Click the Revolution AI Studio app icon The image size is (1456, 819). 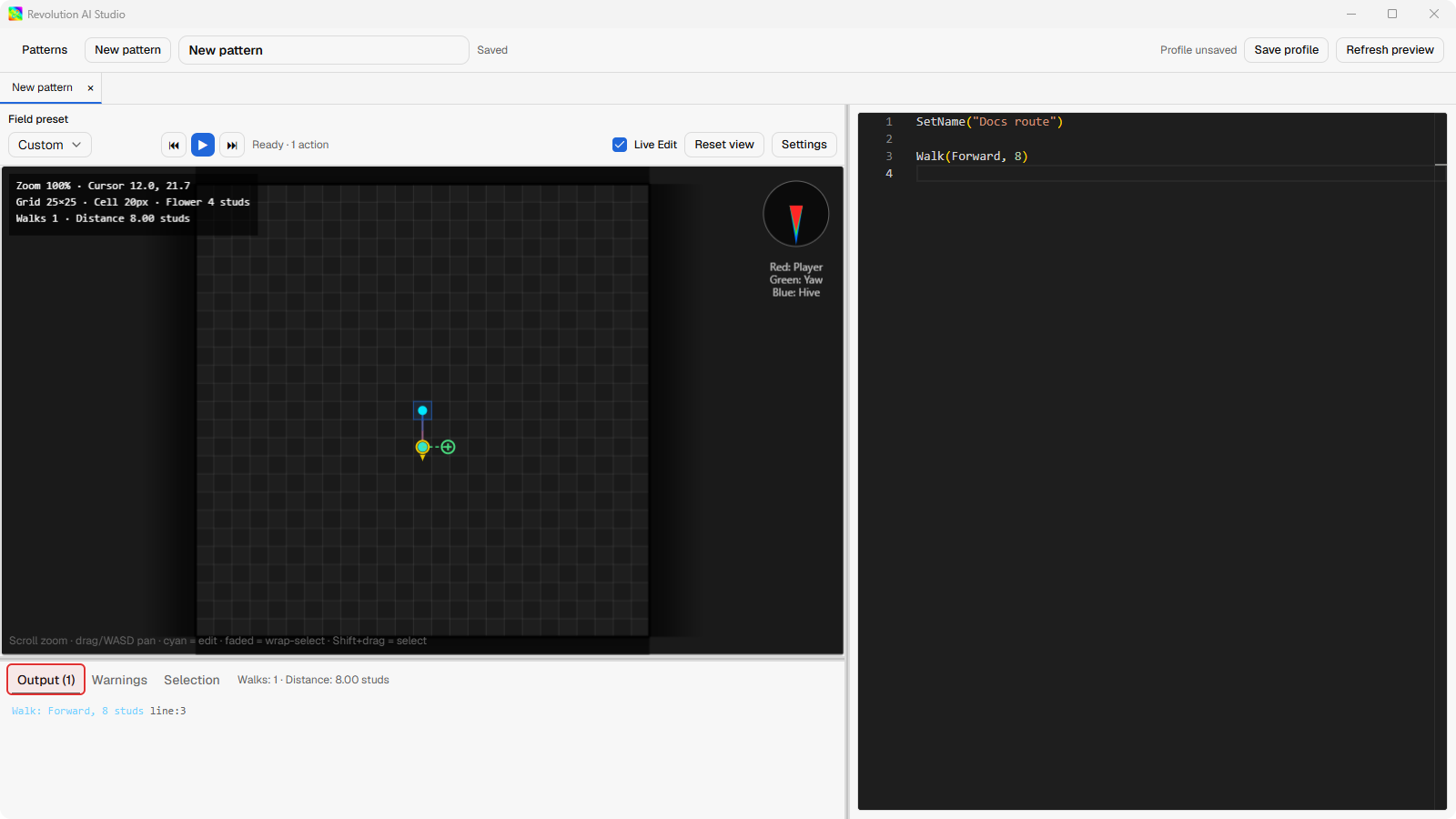(x=15, y=14)
